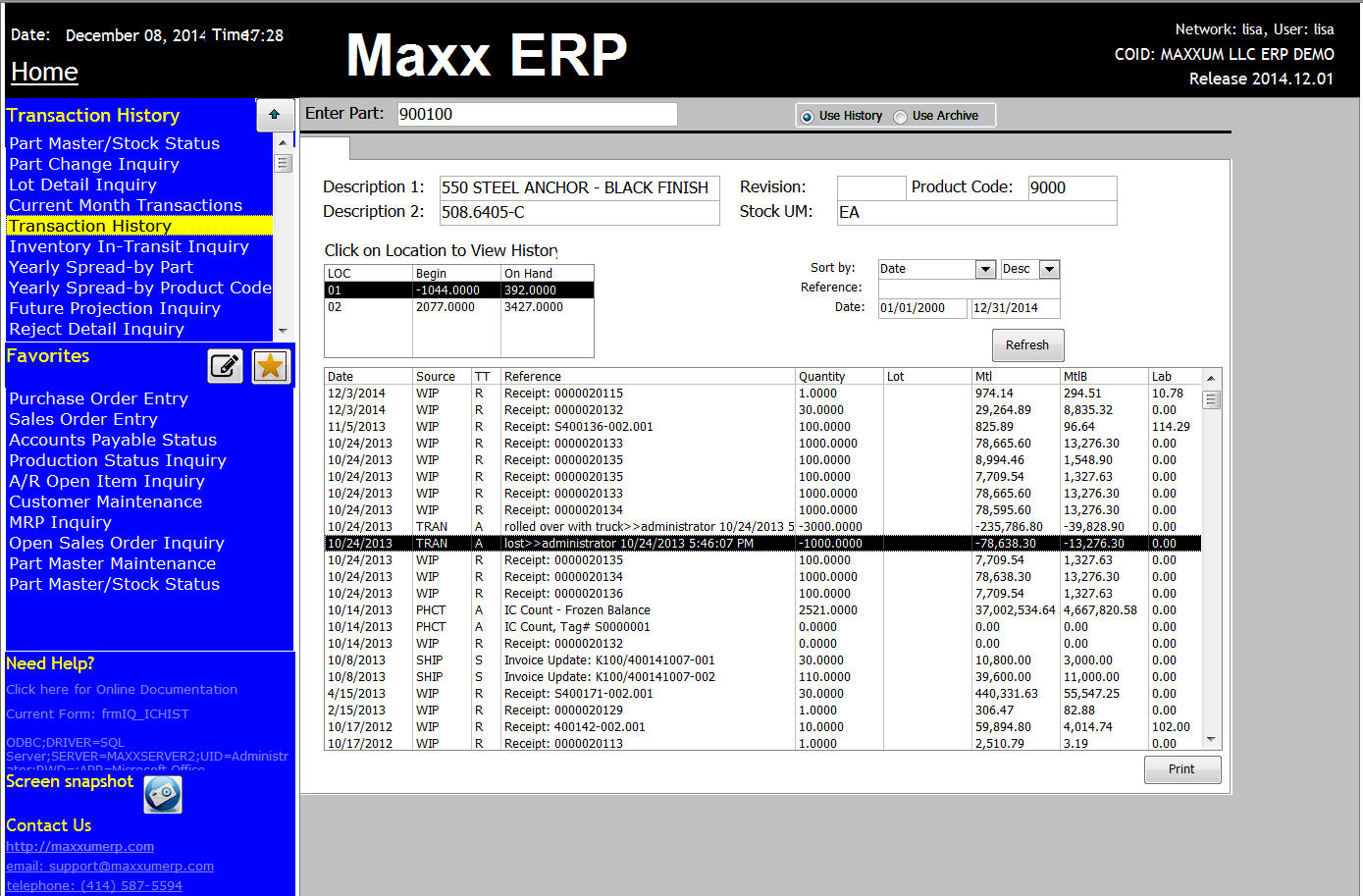
Task: Open the edit favorites pencil icon
Action: click(x=226, y=366)
